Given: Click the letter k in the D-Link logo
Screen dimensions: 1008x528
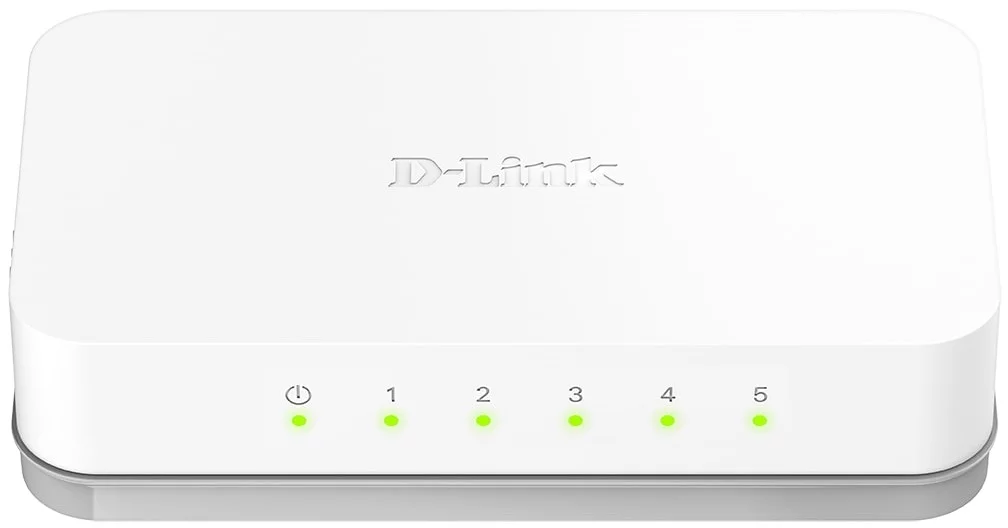Looking at the screenshot, I should tap(597, 173).
